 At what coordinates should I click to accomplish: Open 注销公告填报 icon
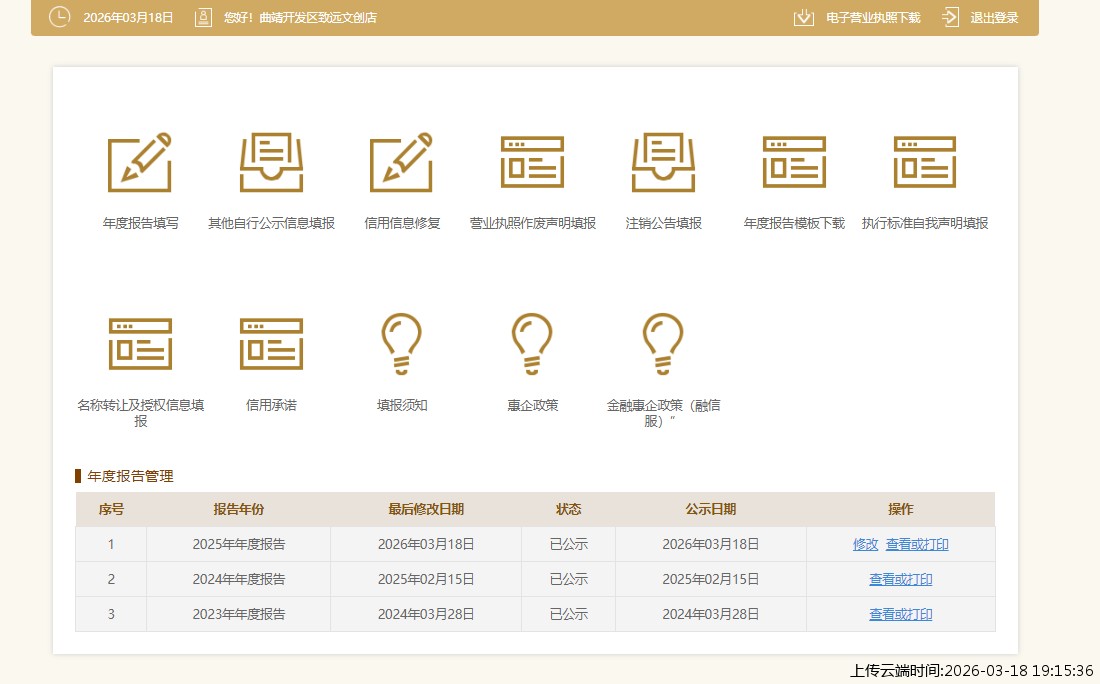[663, 163]
